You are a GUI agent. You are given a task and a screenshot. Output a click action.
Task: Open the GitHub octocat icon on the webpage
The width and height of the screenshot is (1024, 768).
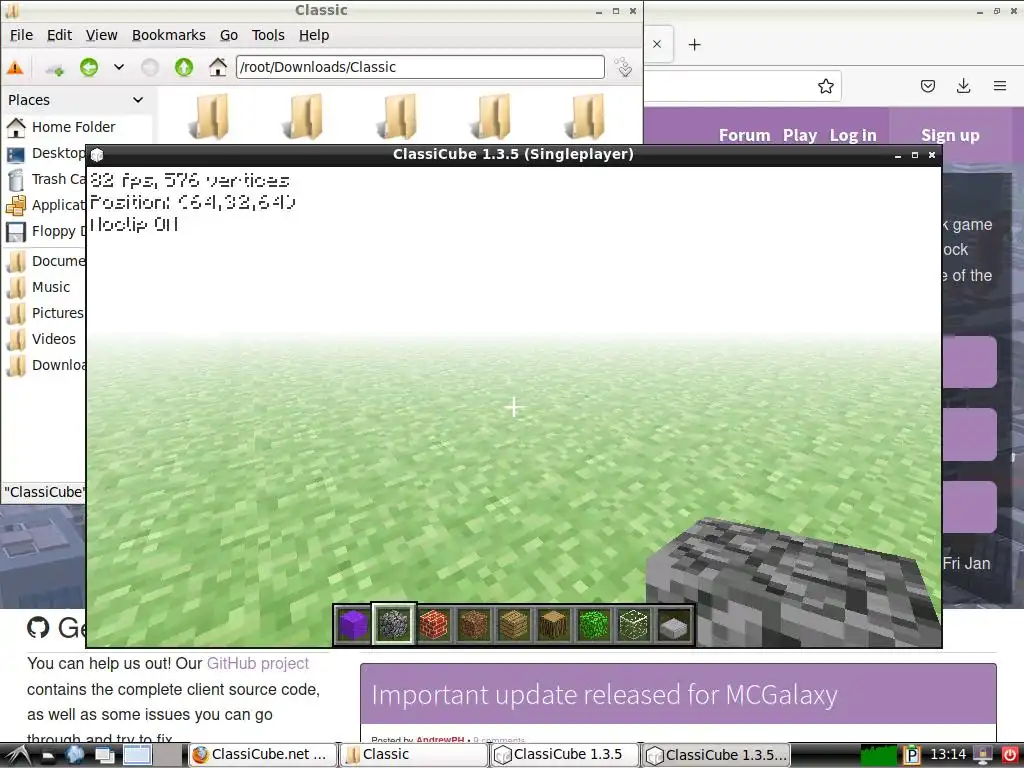(39, 628)
